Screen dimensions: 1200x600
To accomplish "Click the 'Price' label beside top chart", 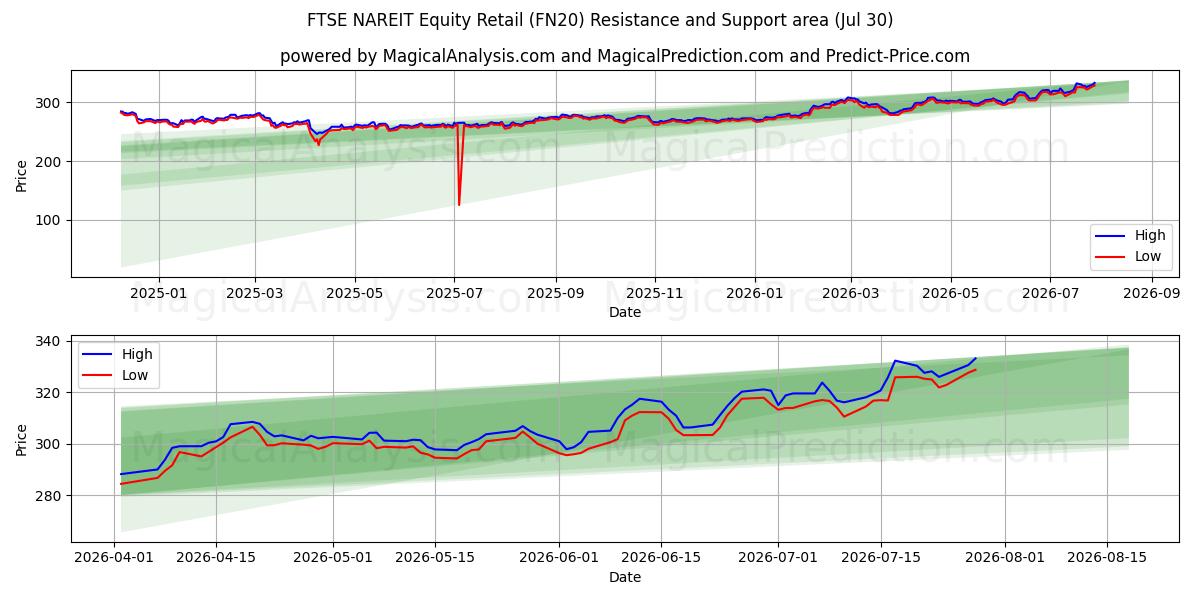I will click(x=22, y=173).
